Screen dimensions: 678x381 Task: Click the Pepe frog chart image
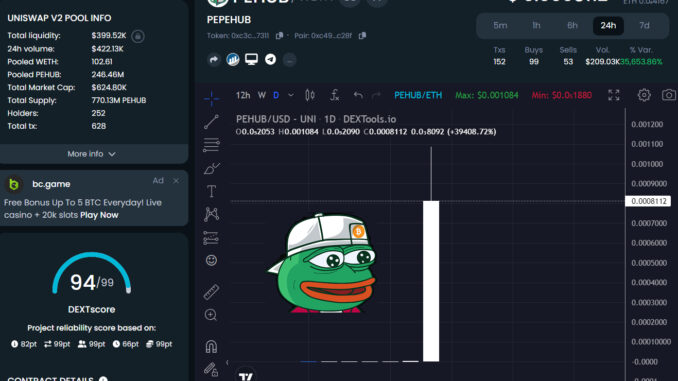click(323, 263)
